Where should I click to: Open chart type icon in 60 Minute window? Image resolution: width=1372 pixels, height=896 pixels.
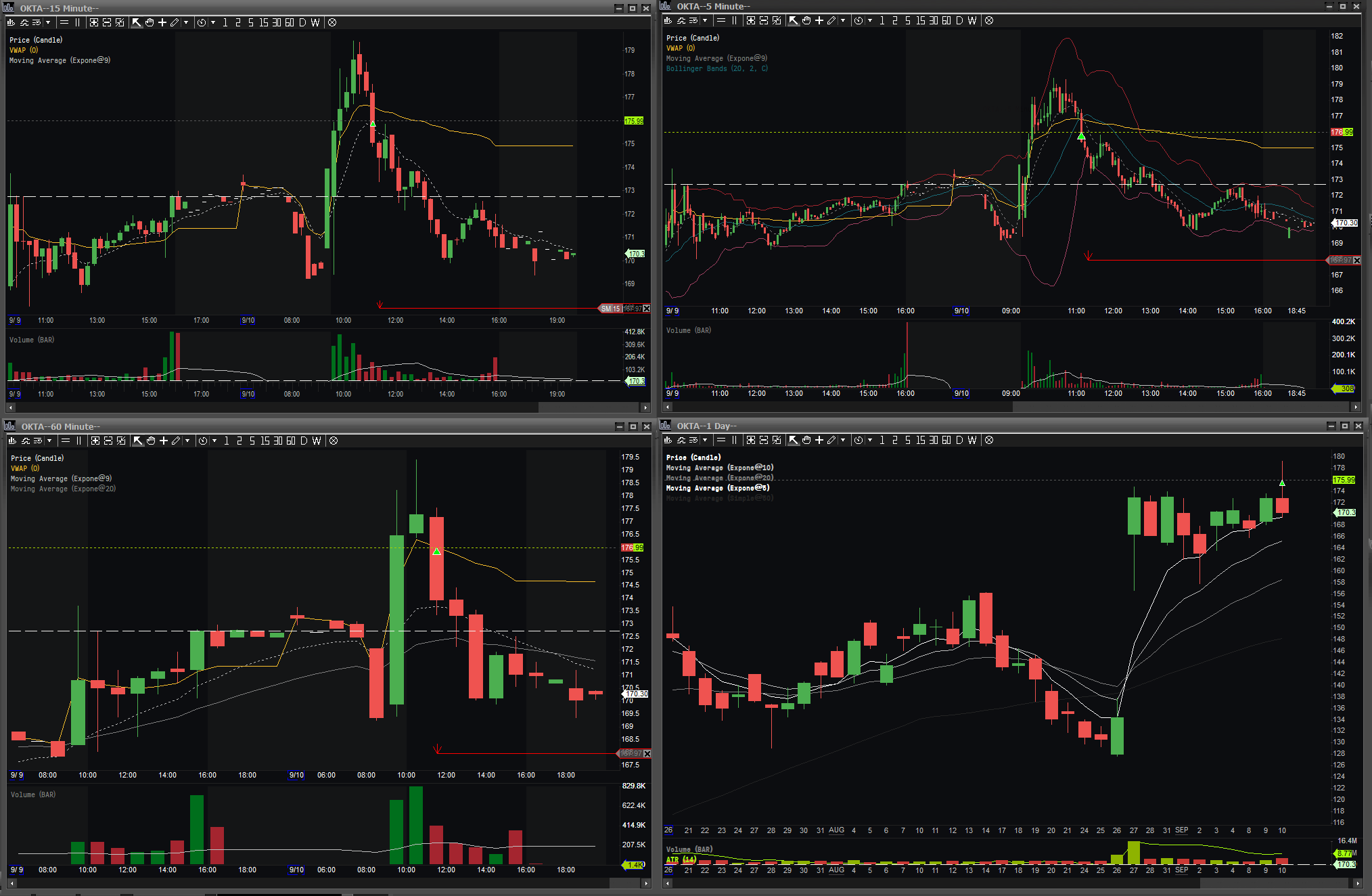click(x=12, y=441)
